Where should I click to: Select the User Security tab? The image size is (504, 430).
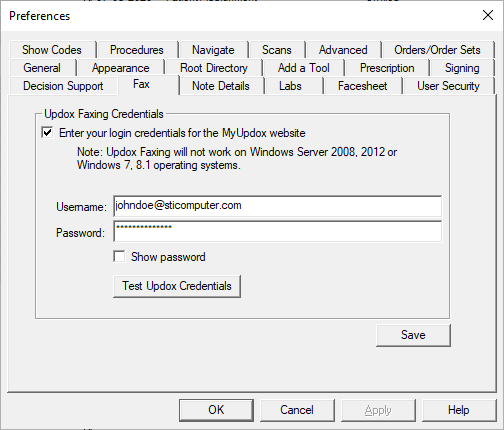click(448, 86)
